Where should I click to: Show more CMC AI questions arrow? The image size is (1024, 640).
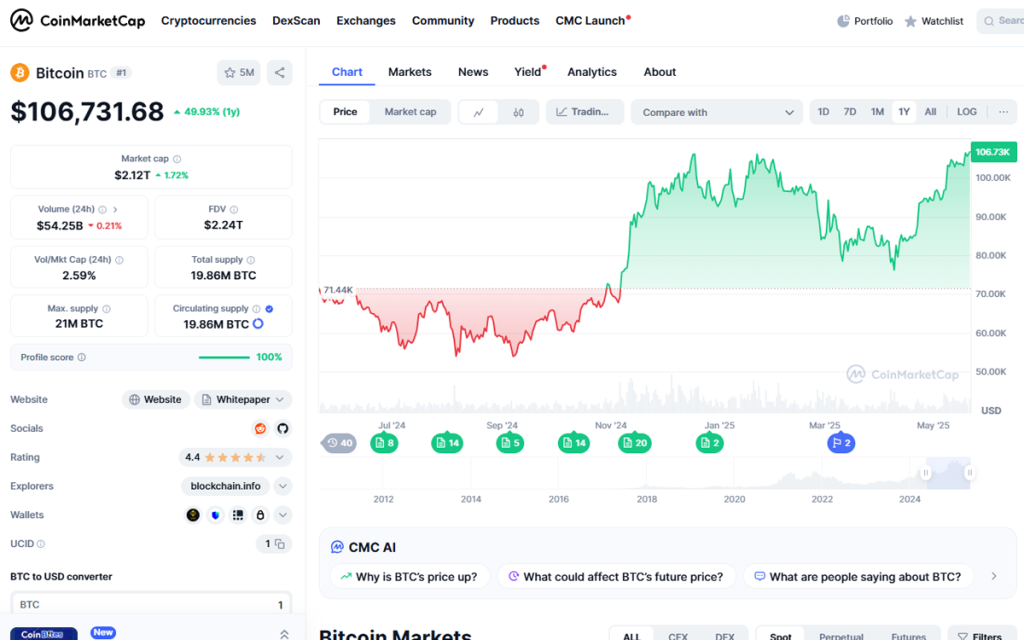pos(994,577)
